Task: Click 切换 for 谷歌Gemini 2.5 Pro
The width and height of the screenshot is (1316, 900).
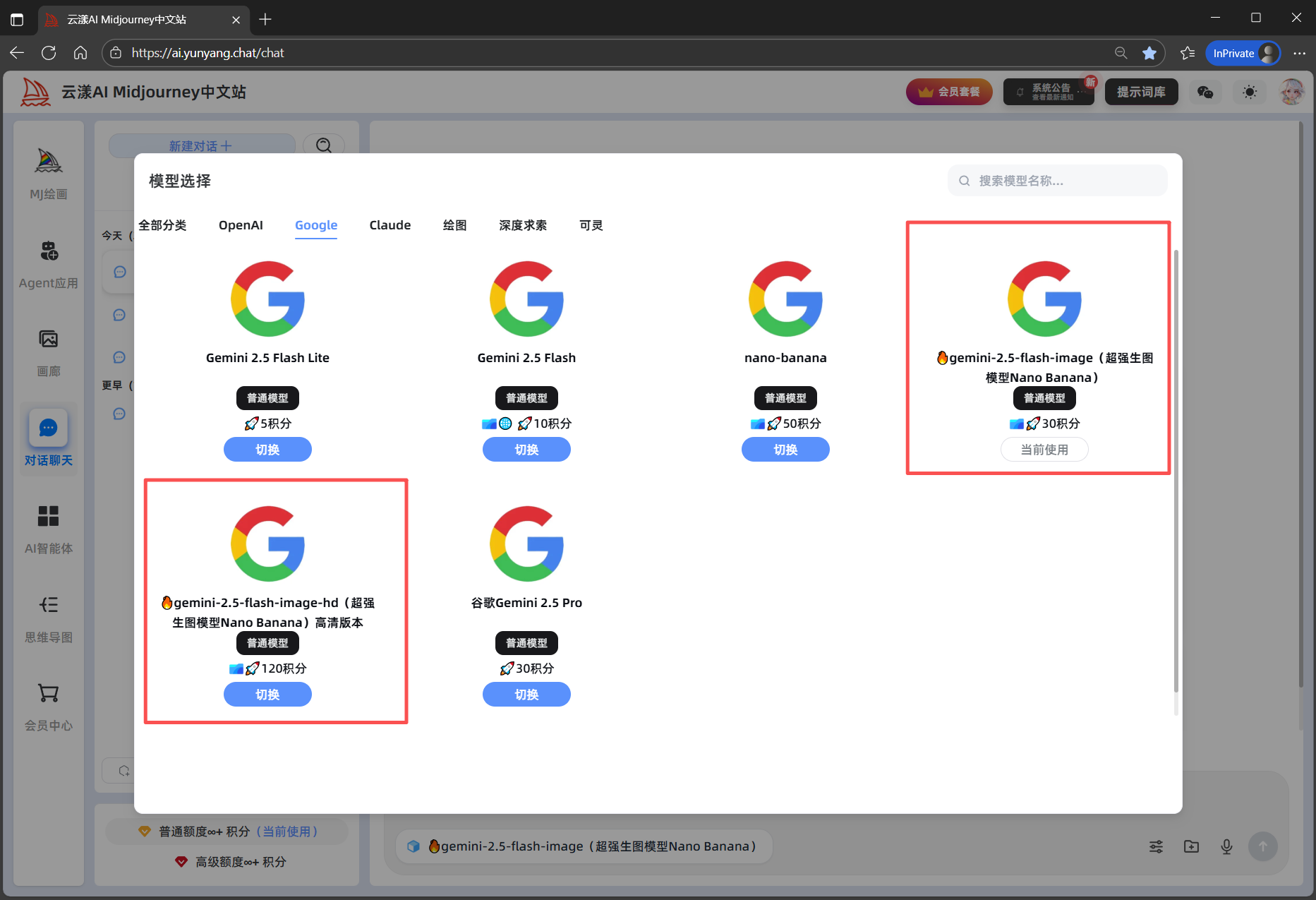Action: coord(526,695)
